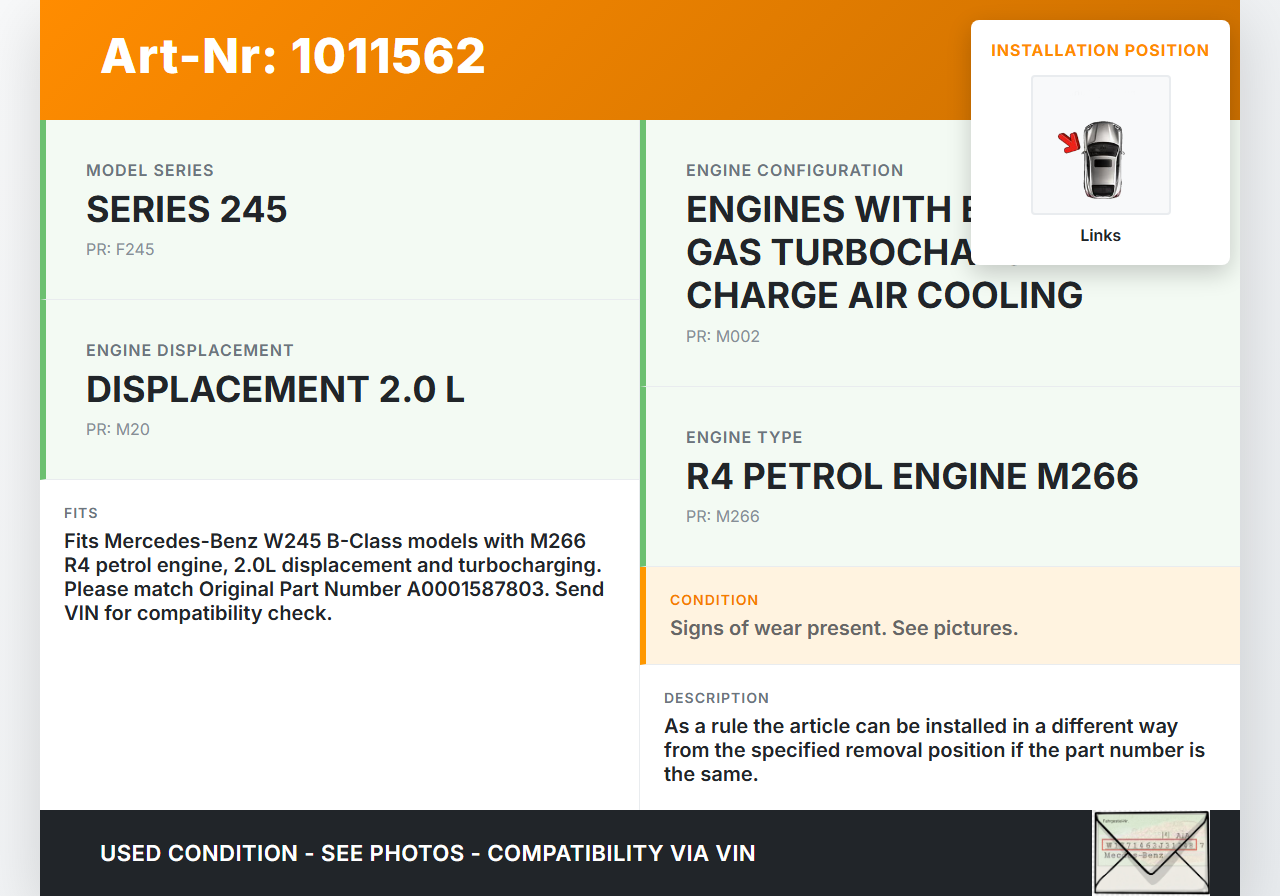Click the VIN document thumbnail in footer
The width and height of the screenshot is (1280, 896).
tap(1150, 852)
